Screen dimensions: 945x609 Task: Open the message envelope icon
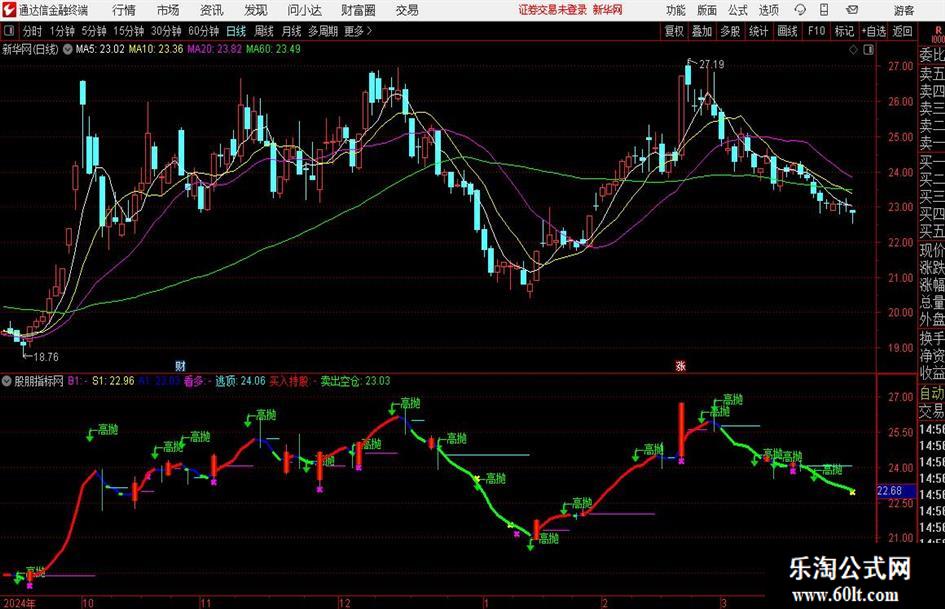click(x=852, y=10)
